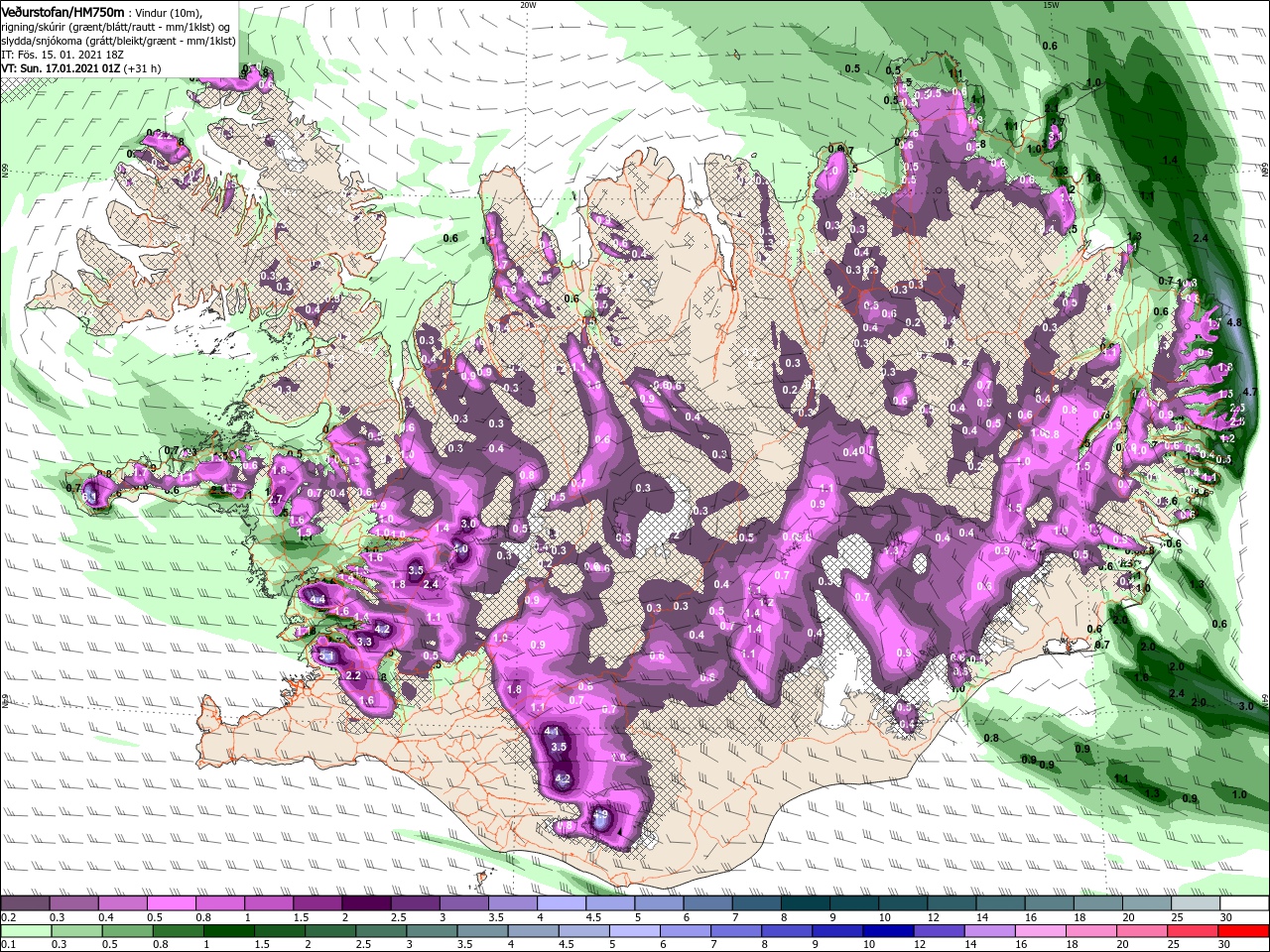This screenshot has width=1270, height=952.
Task: Click the 'rigning/skúrir' legend description line
Action: (117, 26)
